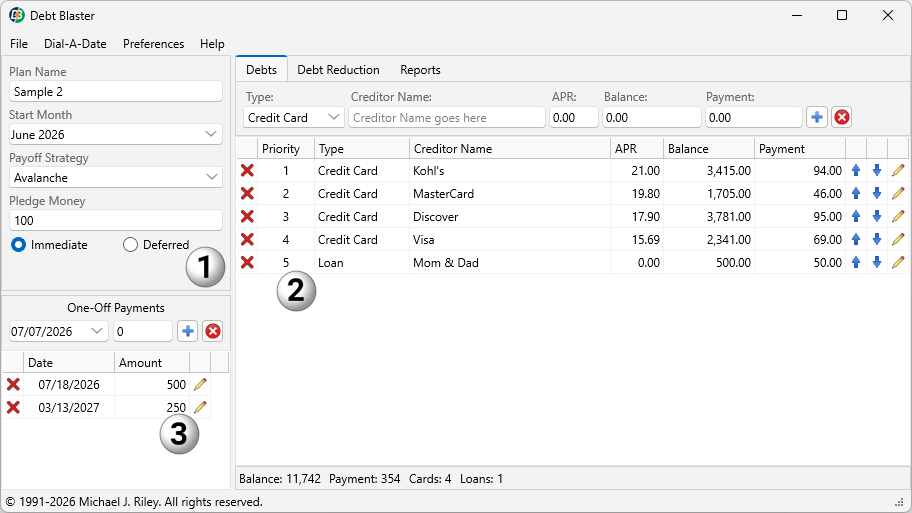This screenshot has width=912, height=513.
Task: Open the Payoff Strategy dropdown
Action: [116, 177]
